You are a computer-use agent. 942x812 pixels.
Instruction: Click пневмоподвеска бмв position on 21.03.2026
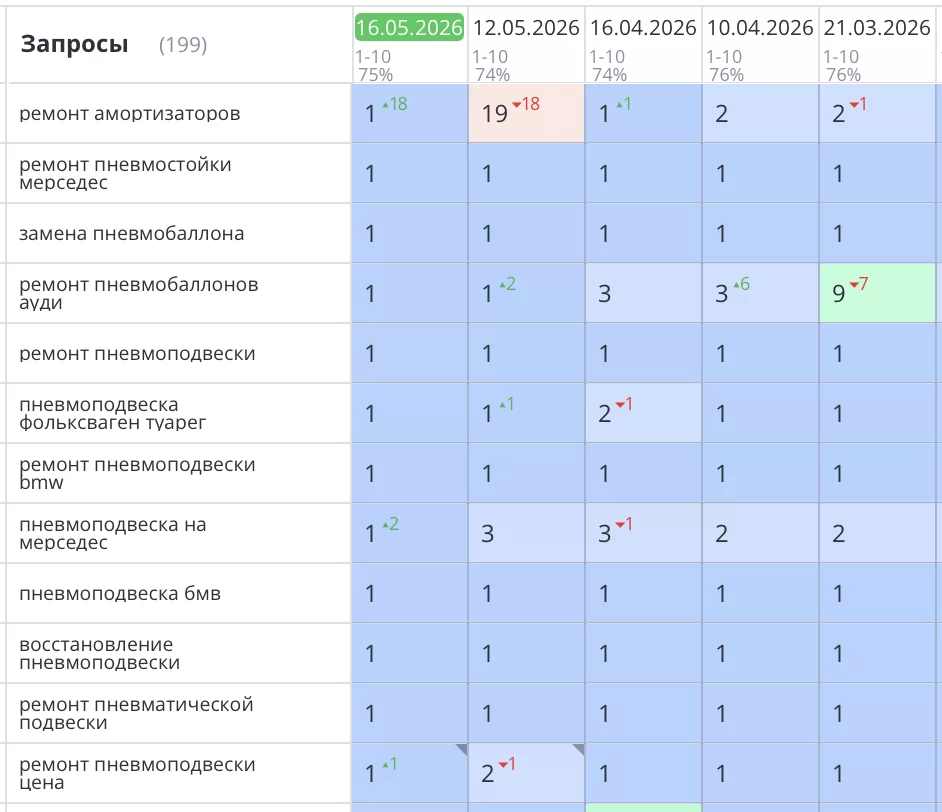(877, 594)
